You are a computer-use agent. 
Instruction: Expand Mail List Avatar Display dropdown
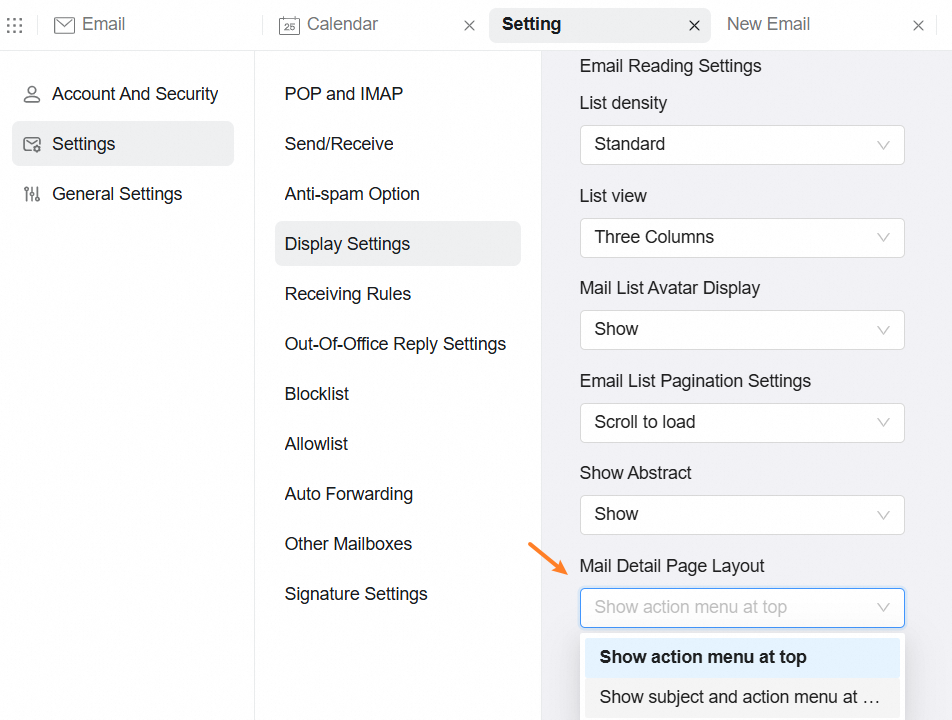pos(742,330)
